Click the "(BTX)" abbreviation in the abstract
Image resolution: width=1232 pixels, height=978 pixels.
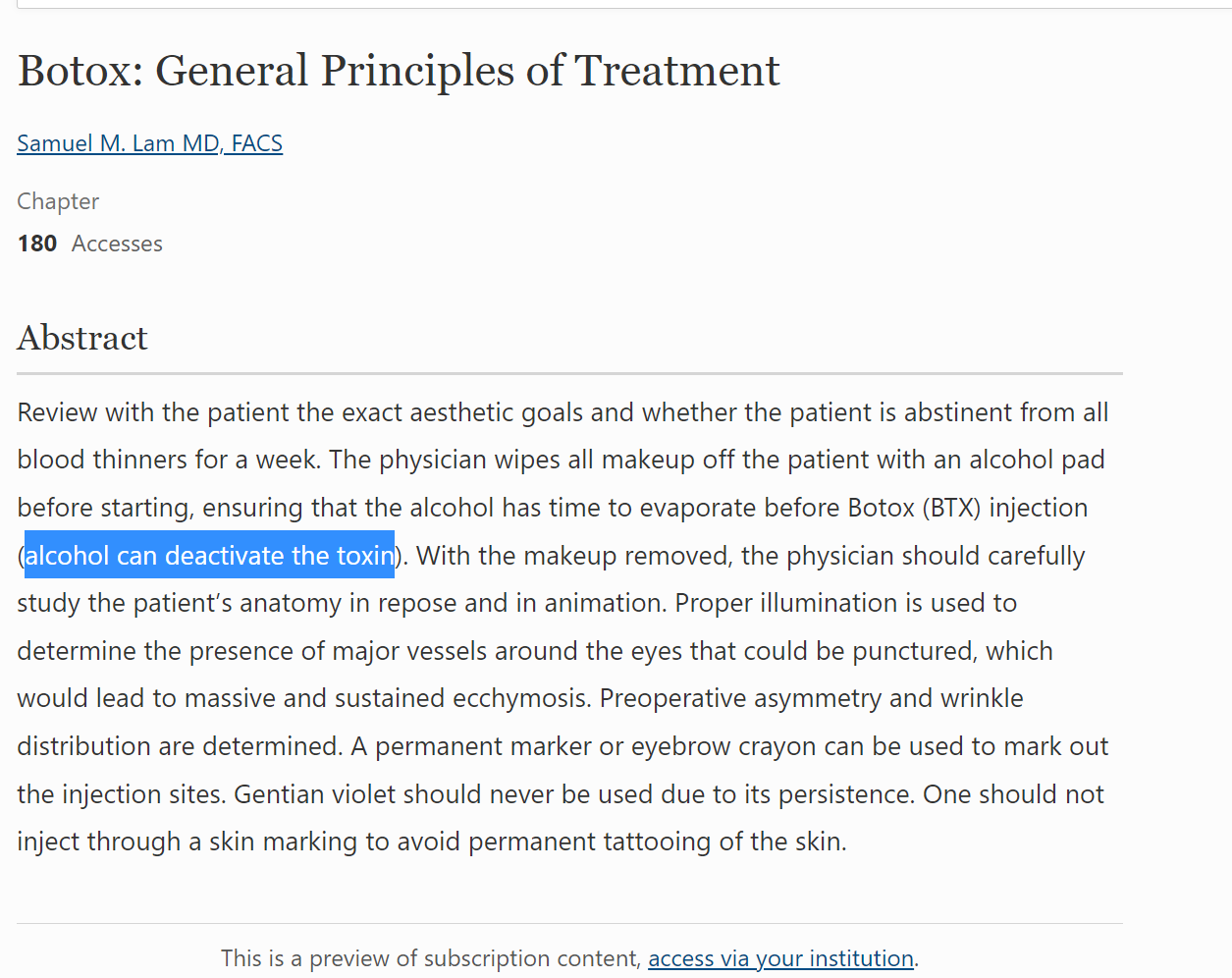(951, 508)
